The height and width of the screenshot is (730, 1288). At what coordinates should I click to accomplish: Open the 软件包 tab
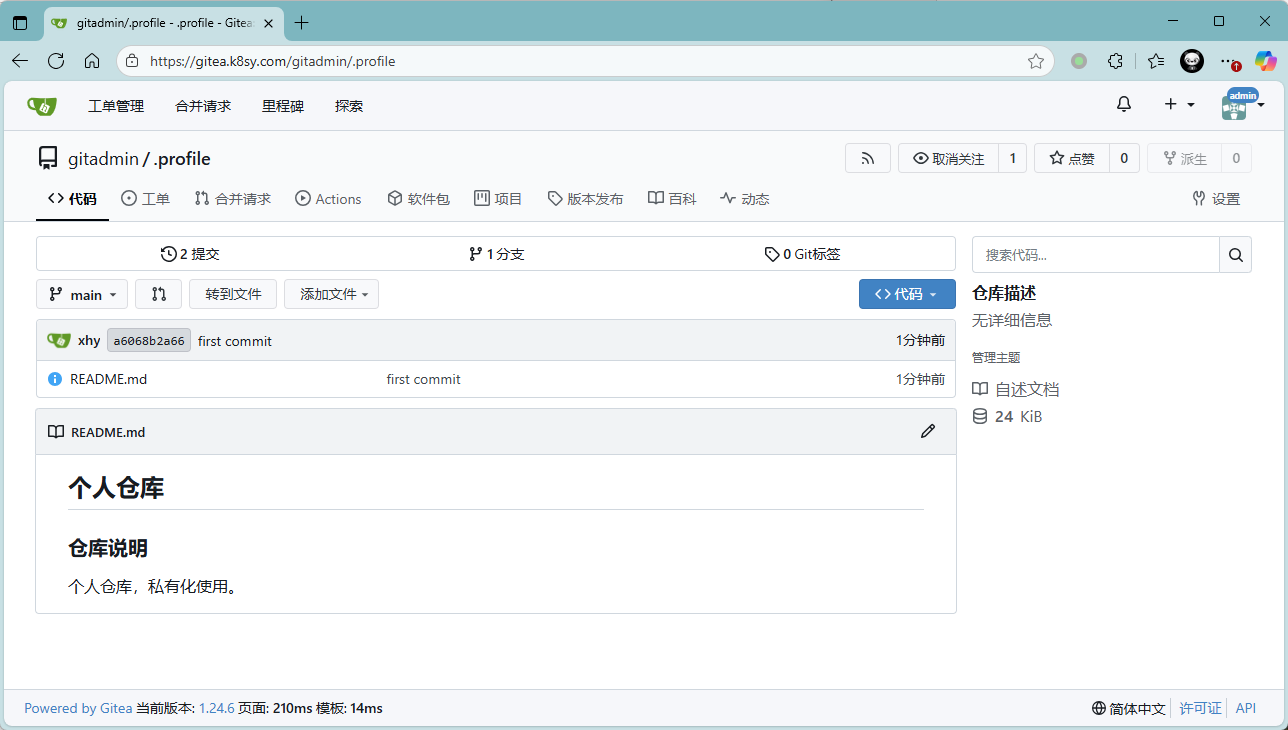point(418,199)
